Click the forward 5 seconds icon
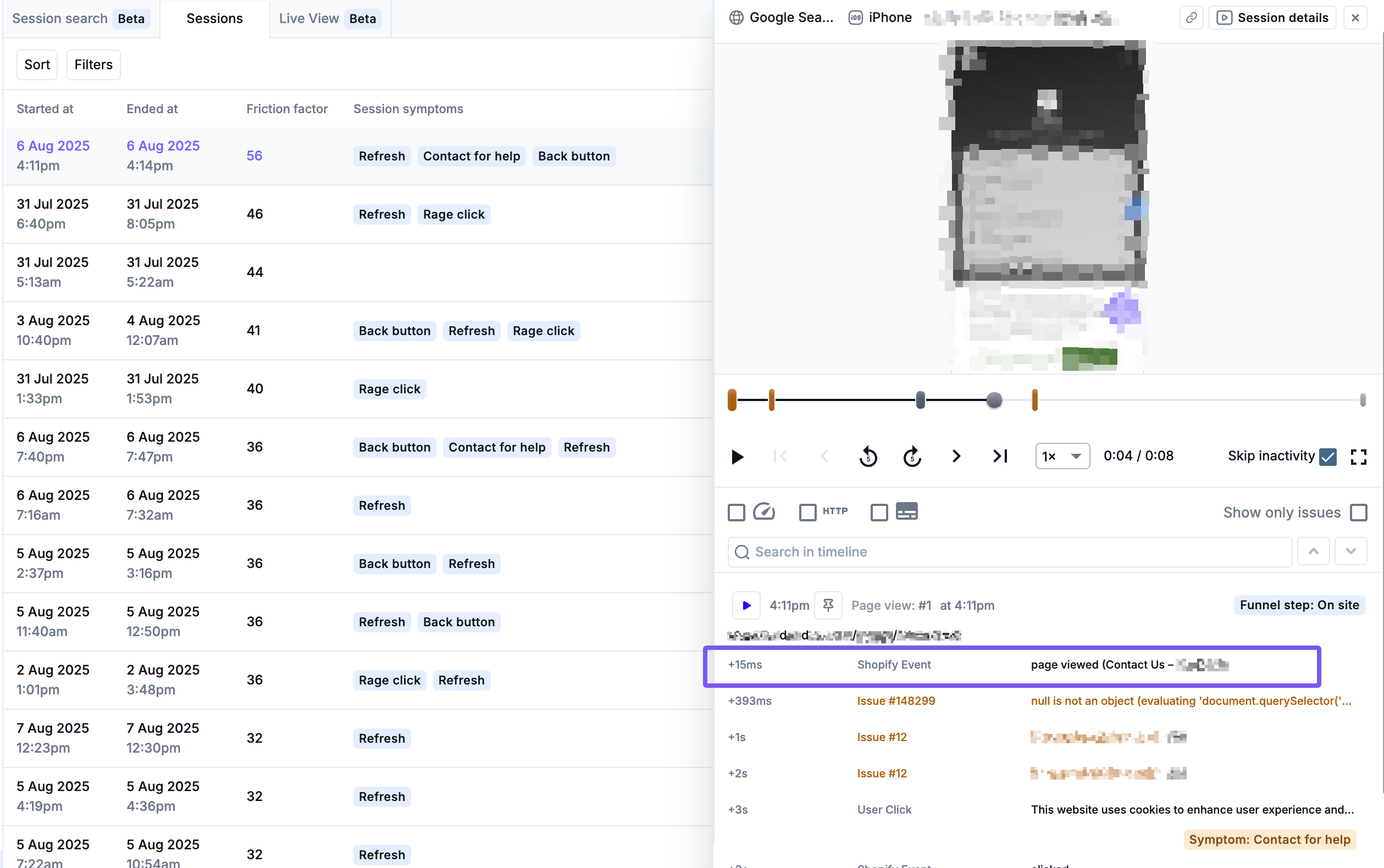1384x868 pixels. [912, 457]
